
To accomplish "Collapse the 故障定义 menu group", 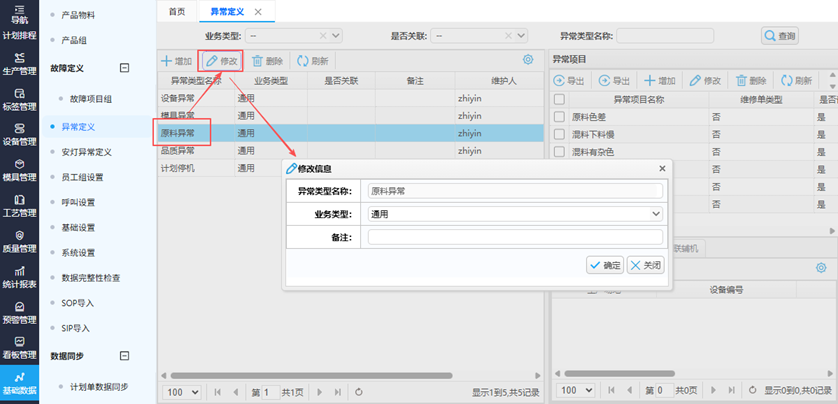I will 124,68.
